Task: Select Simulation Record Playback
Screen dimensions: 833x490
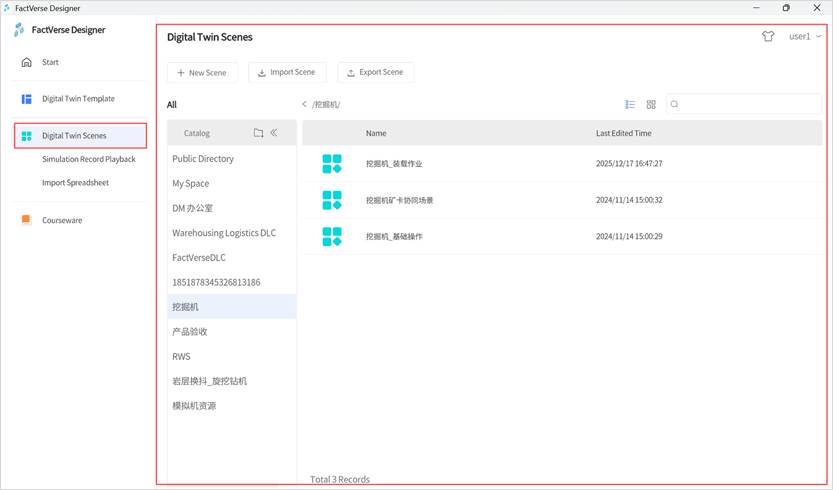Action: pyautogui.click(x=88, y=159)
